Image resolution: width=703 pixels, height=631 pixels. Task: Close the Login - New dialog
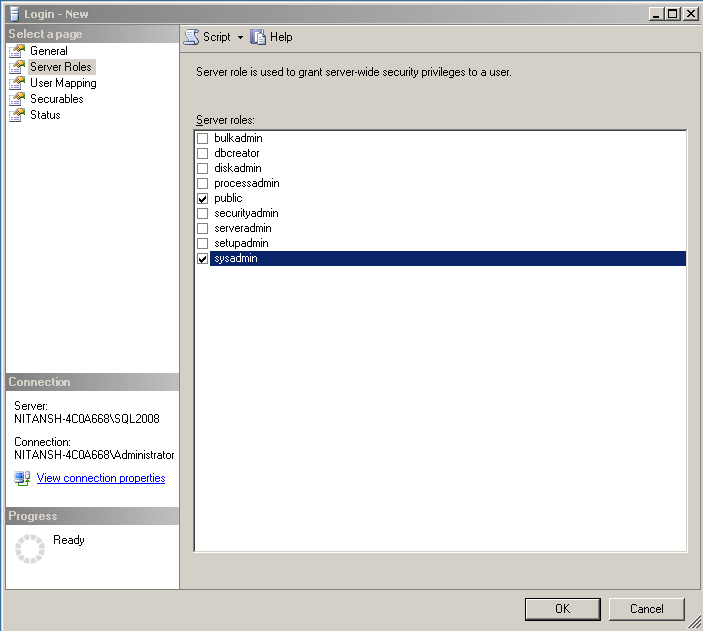(690, 14)
